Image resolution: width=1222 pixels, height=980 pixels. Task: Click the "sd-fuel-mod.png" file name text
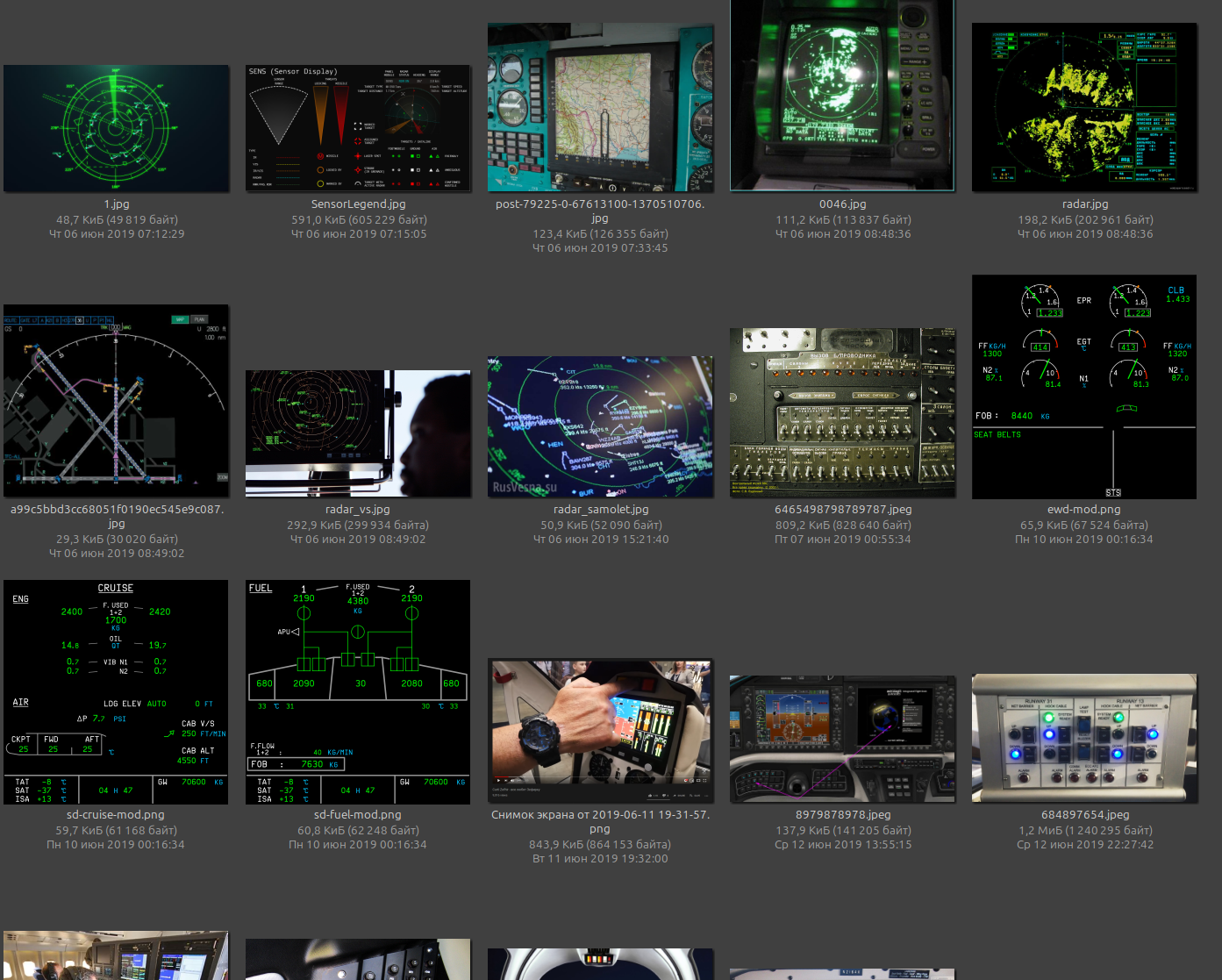(x=358, y=815)
